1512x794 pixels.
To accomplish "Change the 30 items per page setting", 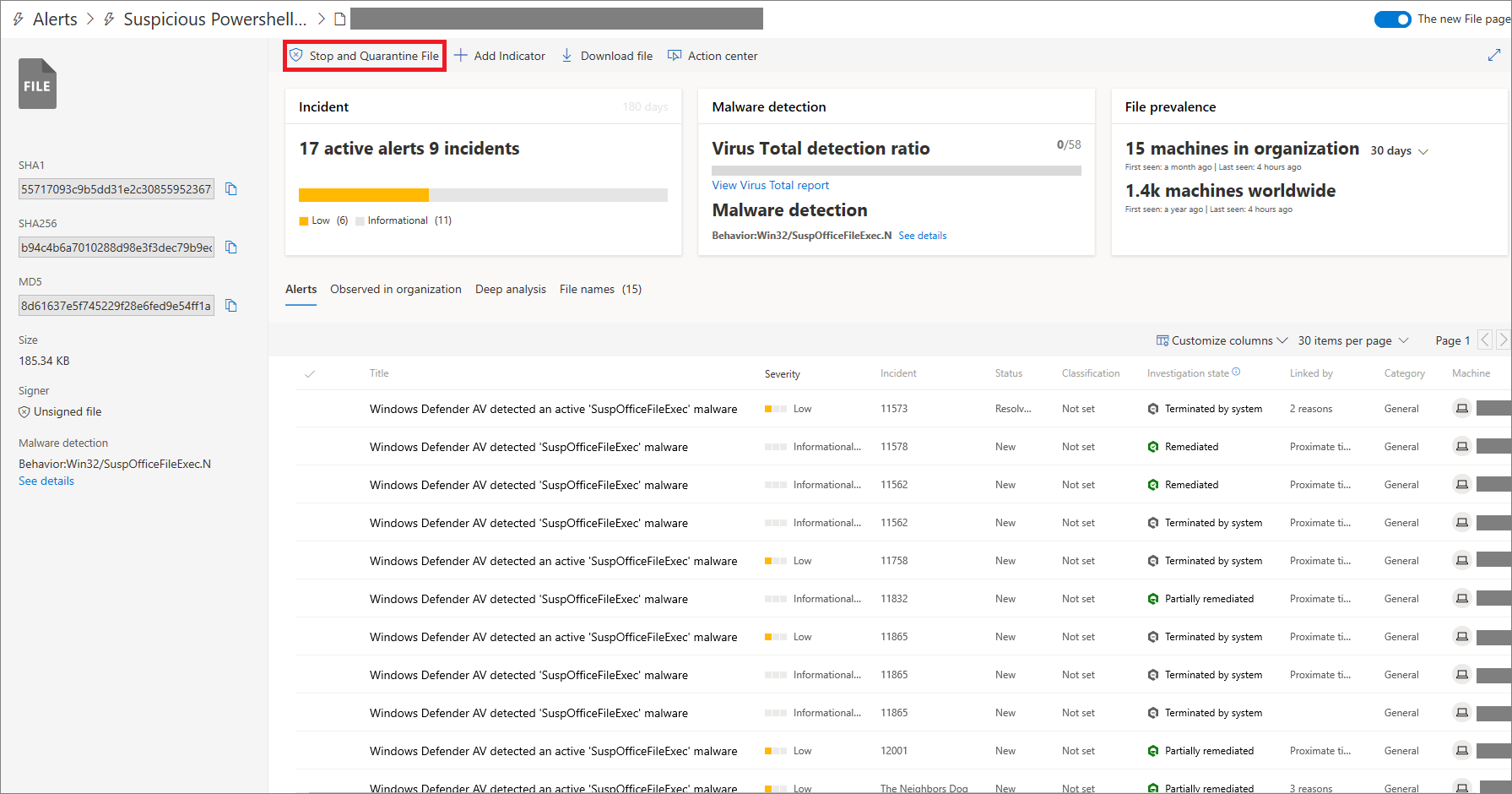I will (x=1352, y=340).
